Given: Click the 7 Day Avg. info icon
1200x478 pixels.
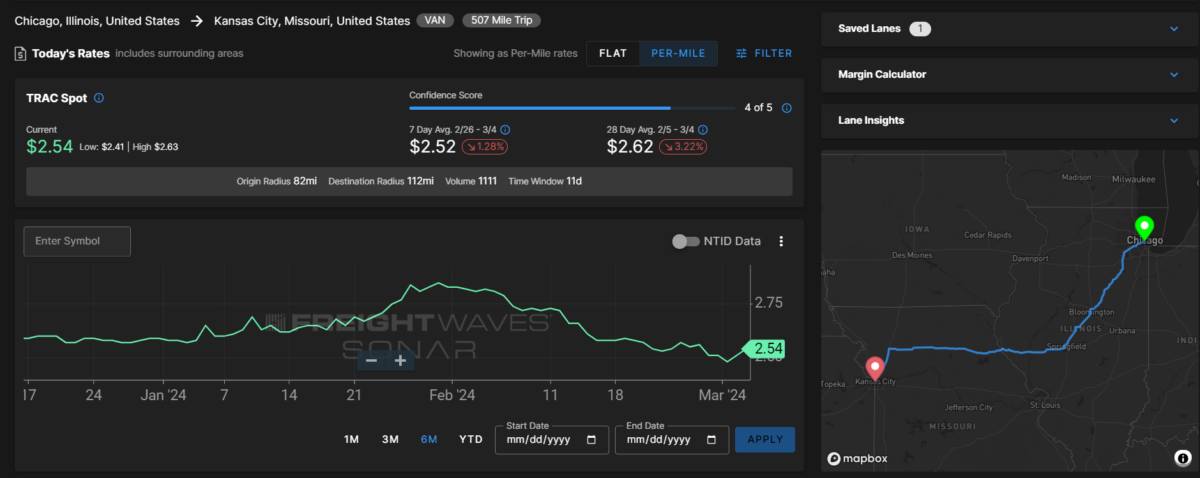Looking at the screenshot, I should click(505, 129).
